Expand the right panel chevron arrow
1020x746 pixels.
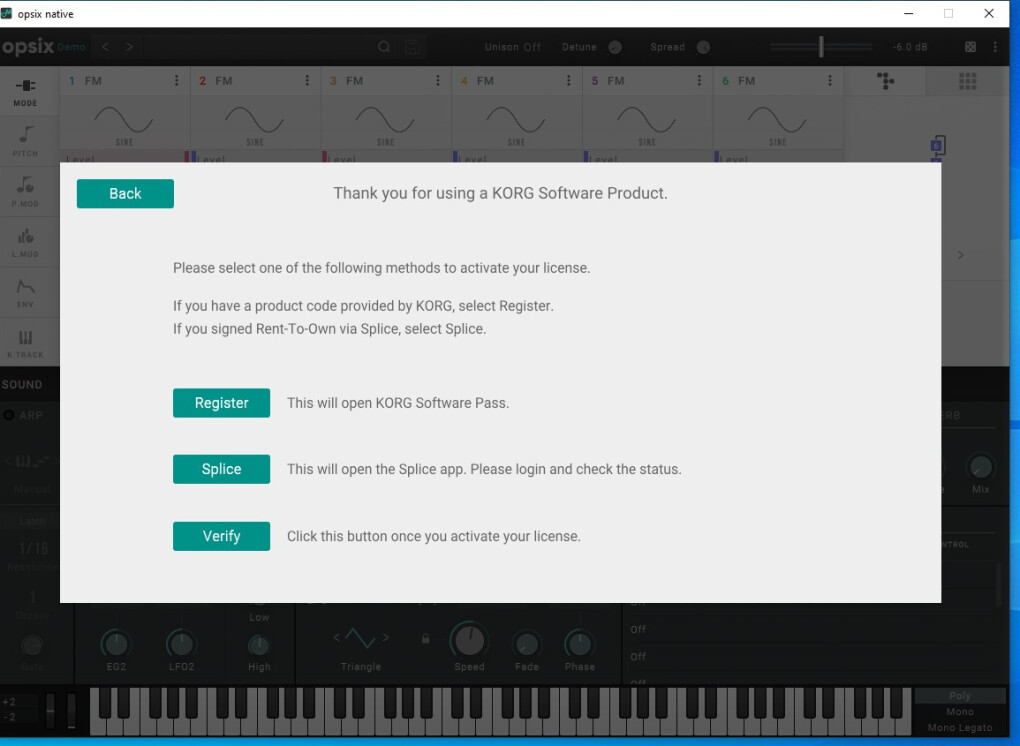[961, 255]
